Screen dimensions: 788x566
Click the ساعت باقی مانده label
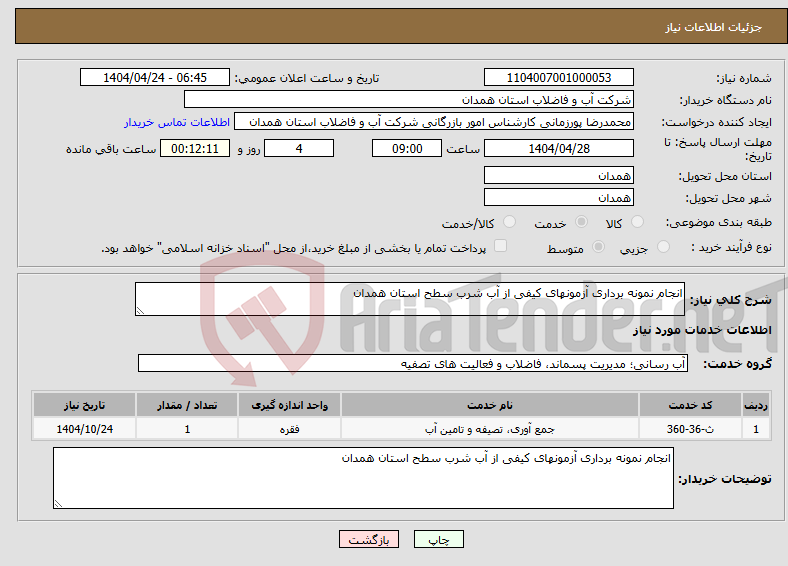coord(111,149)
